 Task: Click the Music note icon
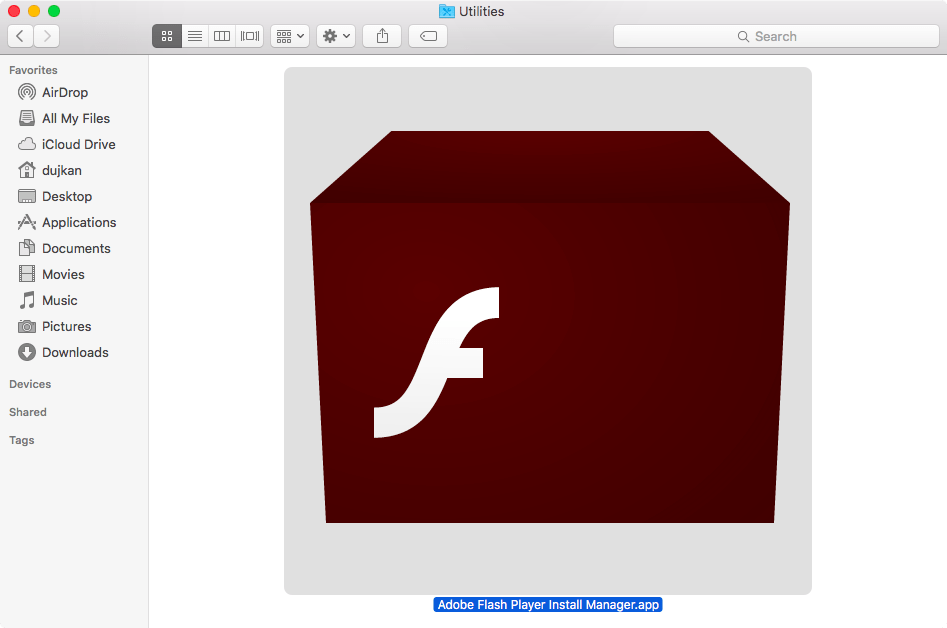coord(27,300)
